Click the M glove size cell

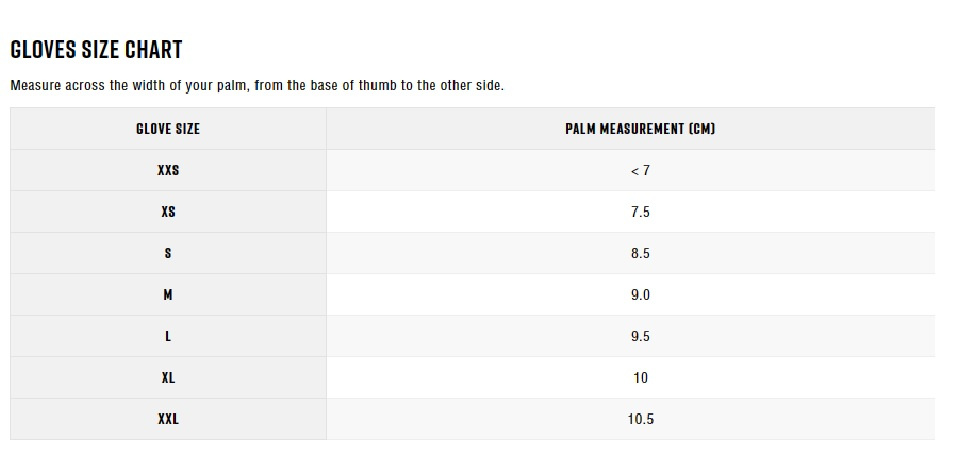[x=168, y=295]
